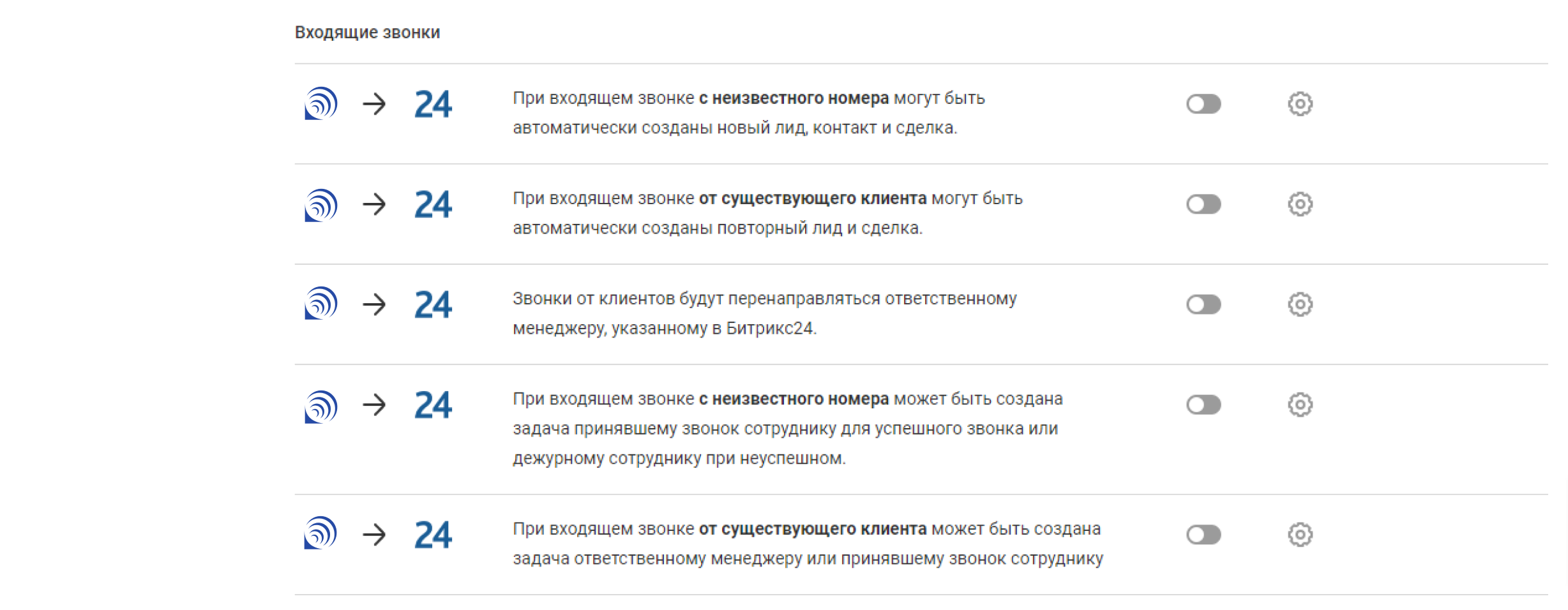
Task: Click telephony logo in repeat lead row
Action: (x=320, y=205)
